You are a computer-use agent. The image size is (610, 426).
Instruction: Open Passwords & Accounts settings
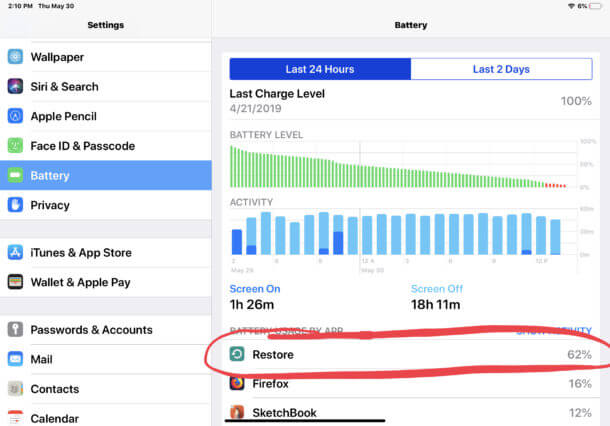pyautogui.click(x=106, y=330)
